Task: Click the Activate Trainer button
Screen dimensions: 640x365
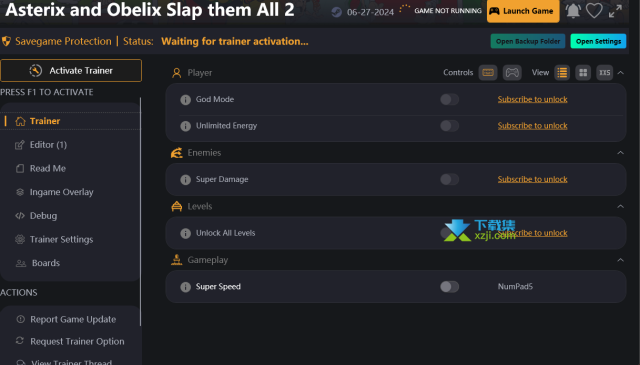Action: coord(71,71)
